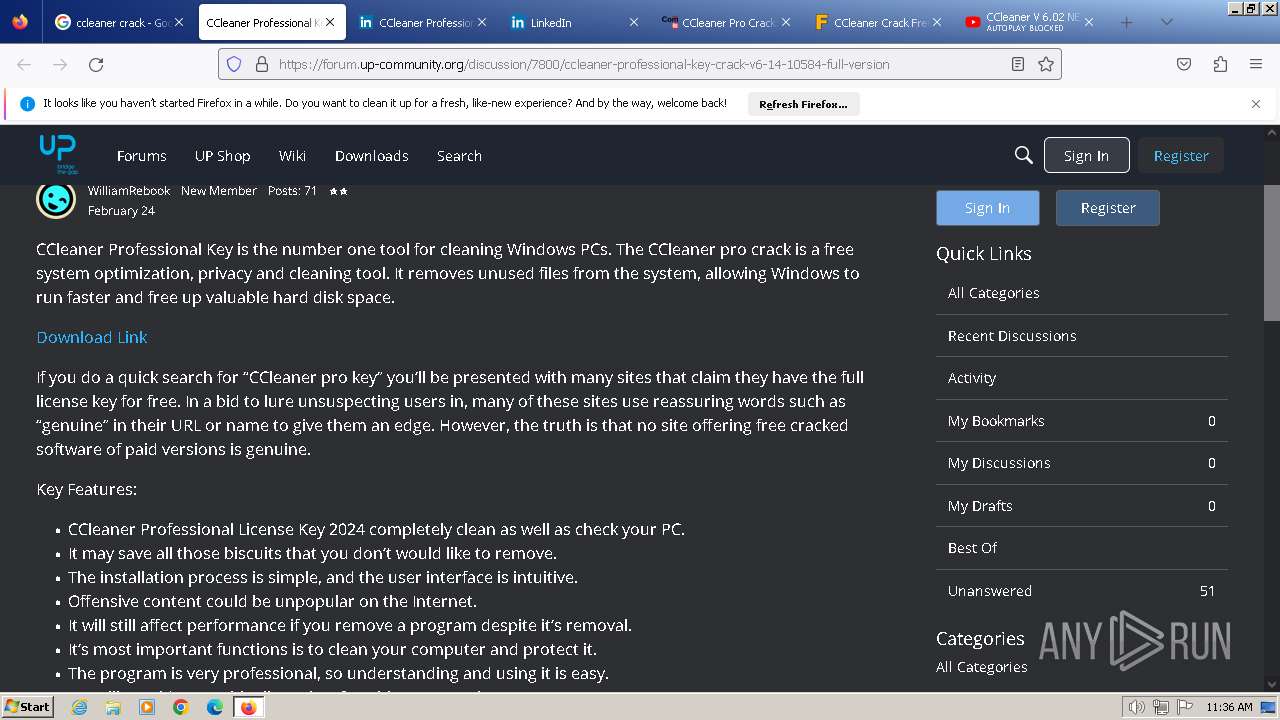Open the Downloads navigation item
The width and height of the screenshot is (1280, 720).
[x=371, y=156]
